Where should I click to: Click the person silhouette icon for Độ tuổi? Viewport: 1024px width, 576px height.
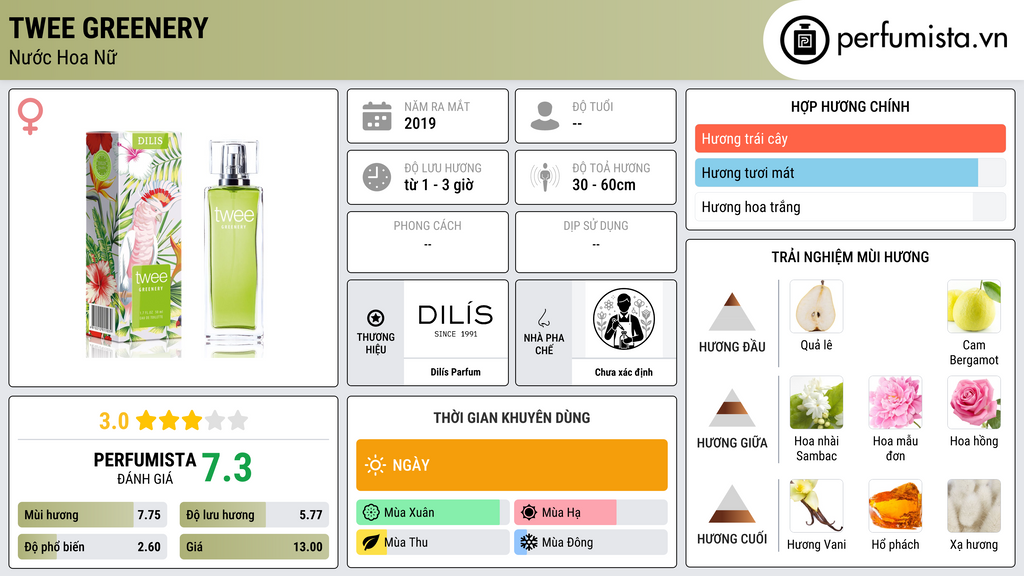[x=545, y=116]
